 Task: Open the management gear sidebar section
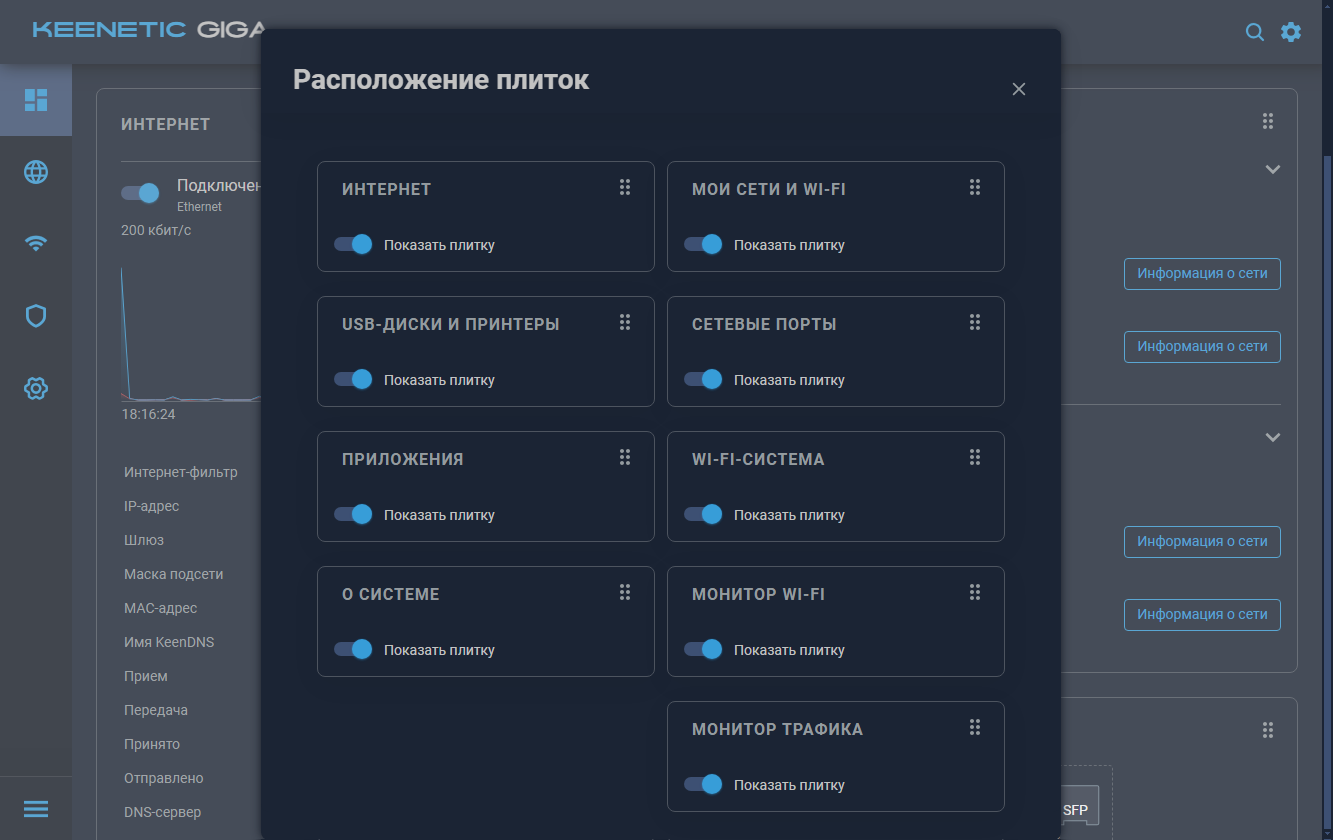pyautogui.click(x=36, y=388)
